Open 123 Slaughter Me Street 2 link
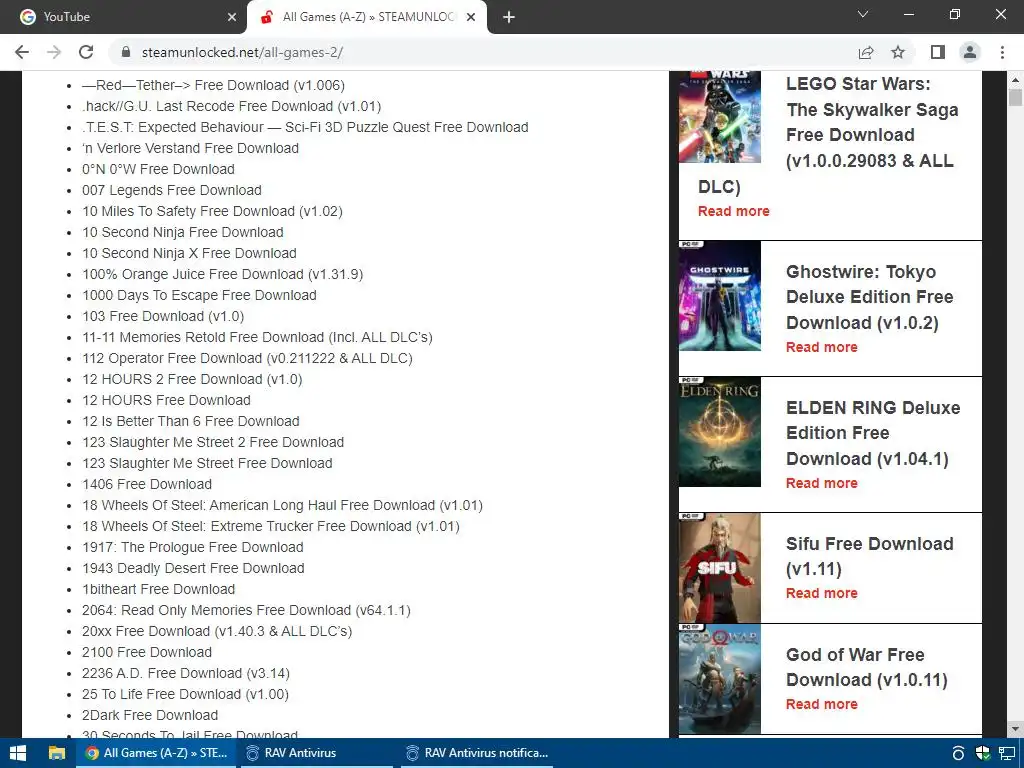Viewport: 1024px width, 768px height. (x=213, y=441)
